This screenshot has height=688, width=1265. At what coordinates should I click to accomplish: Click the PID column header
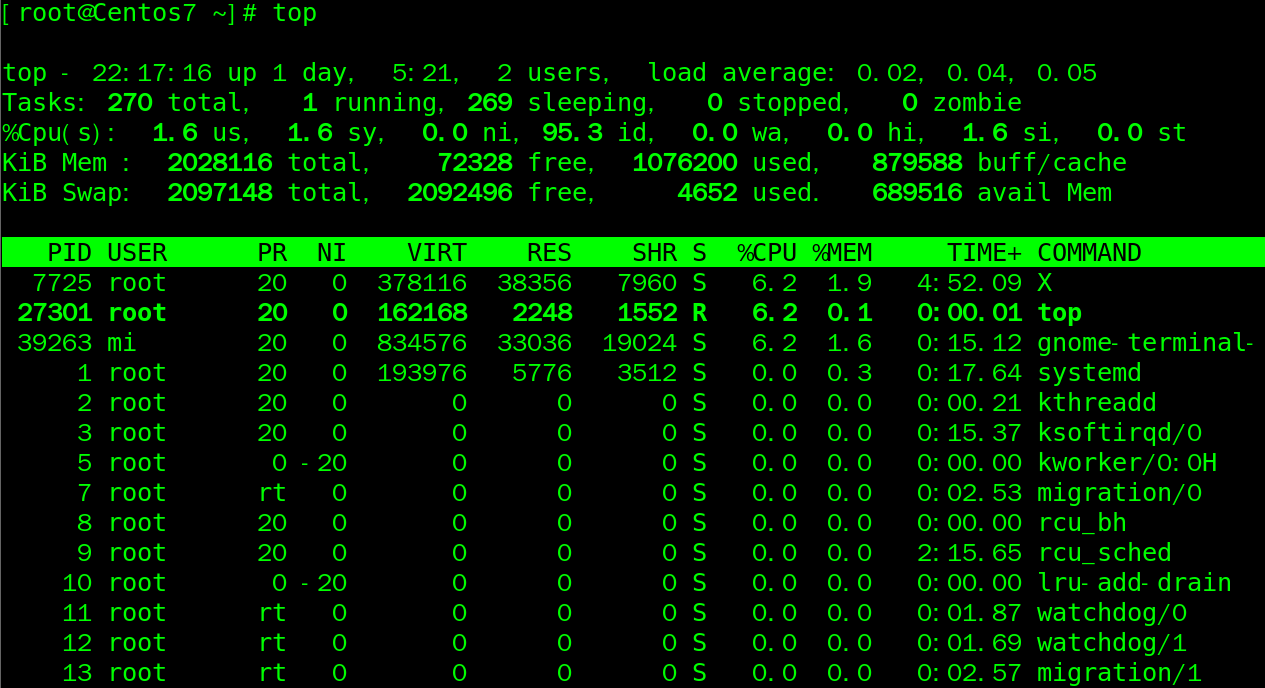[70, 253]
